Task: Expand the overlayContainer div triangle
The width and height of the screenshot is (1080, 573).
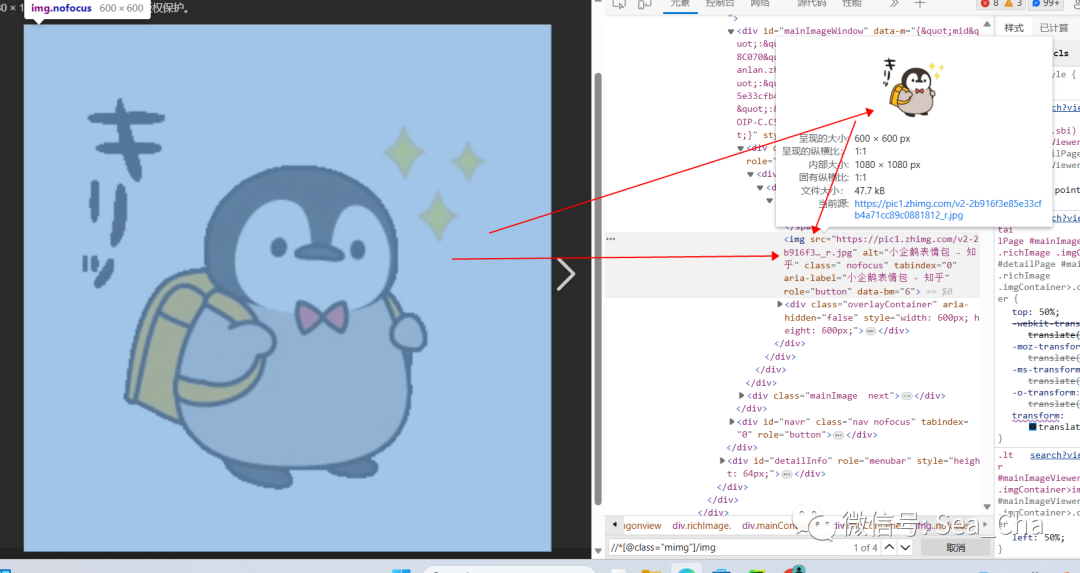Action: [780, 304]
